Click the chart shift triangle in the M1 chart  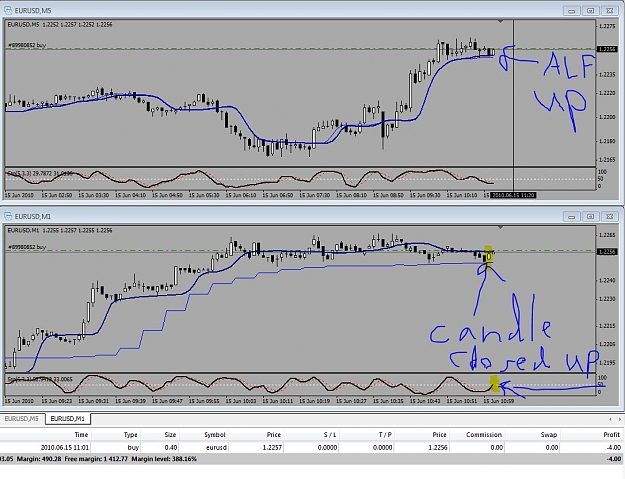coord(501,227)
